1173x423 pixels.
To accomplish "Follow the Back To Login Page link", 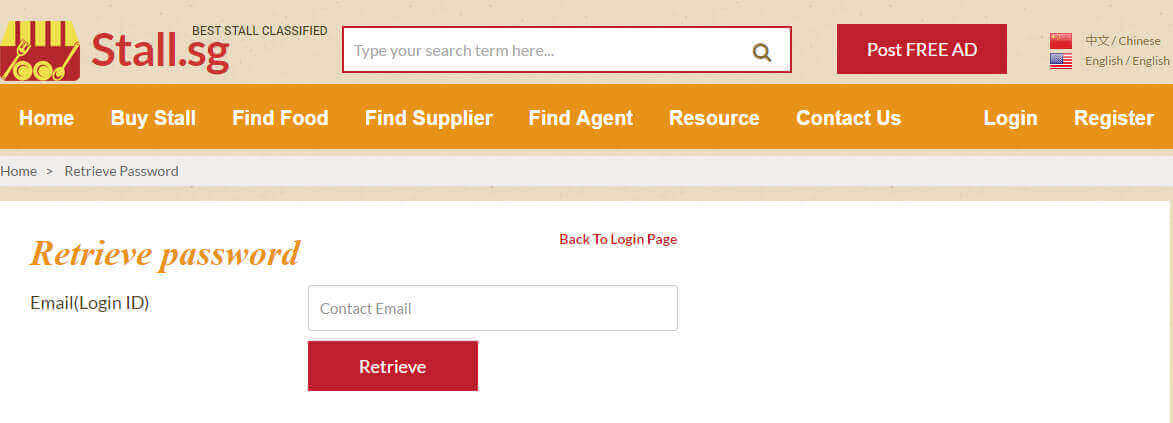I will click(x=618, y=240).
